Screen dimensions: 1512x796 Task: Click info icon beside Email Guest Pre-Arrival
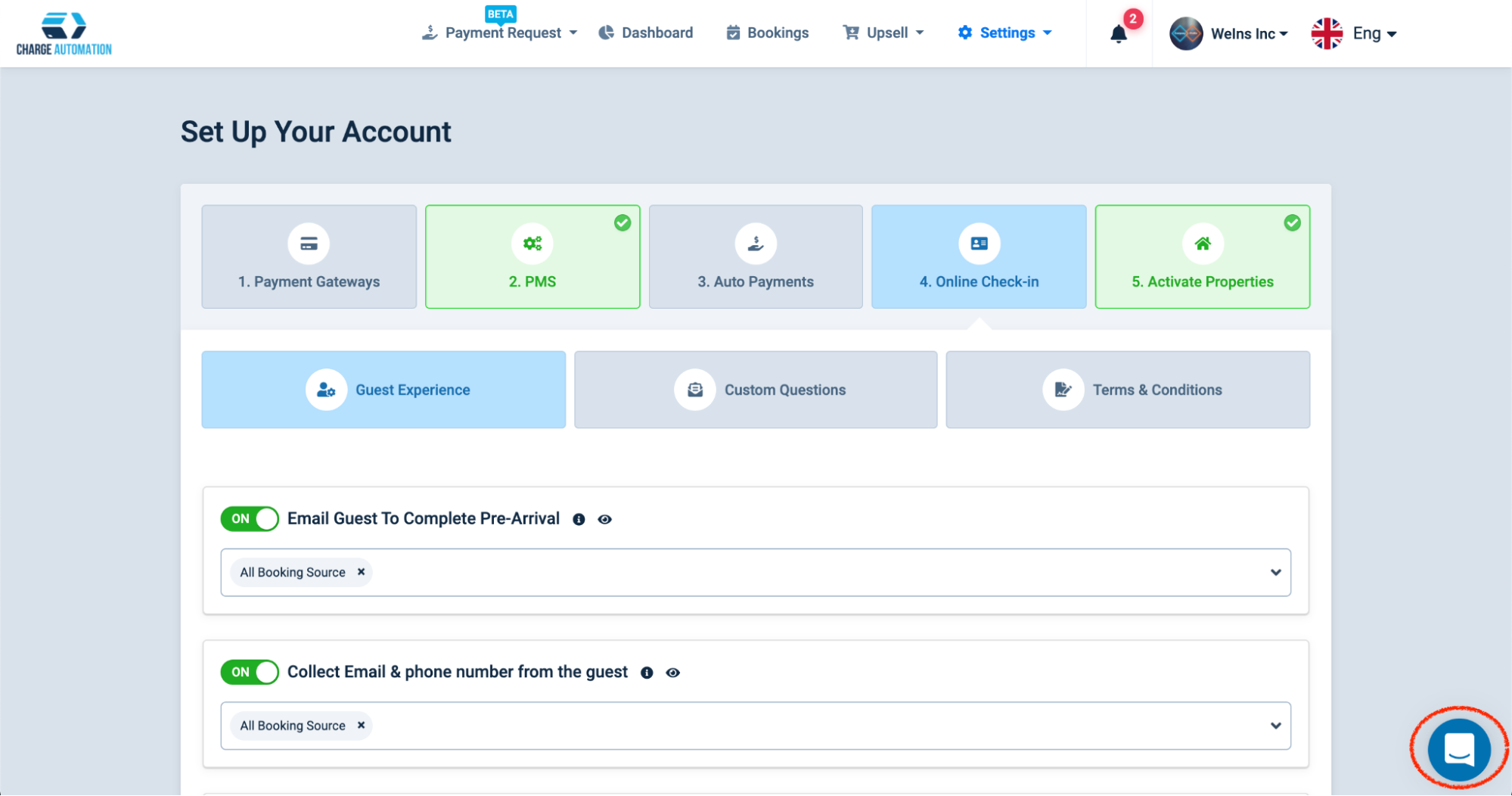(x=579, y=519)
